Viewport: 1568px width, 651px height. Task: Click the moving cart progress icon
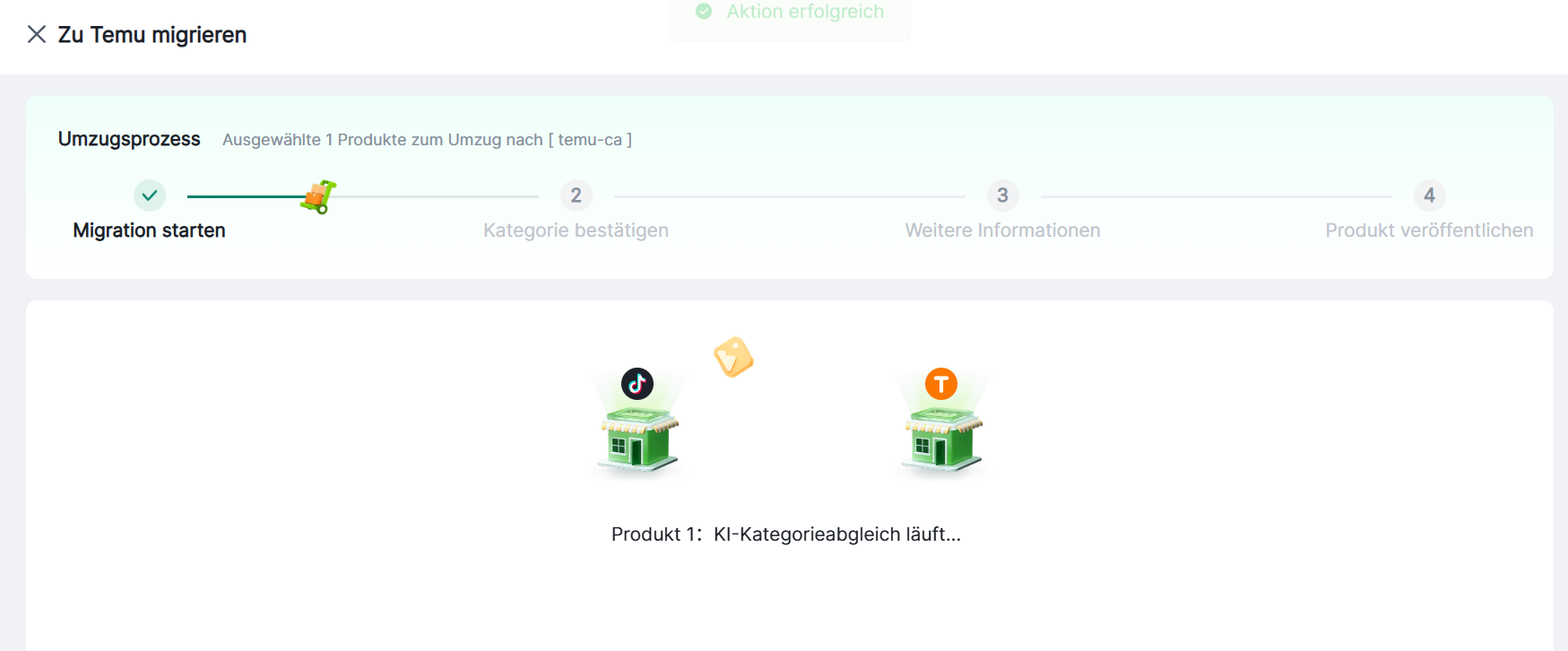point(318,196)
